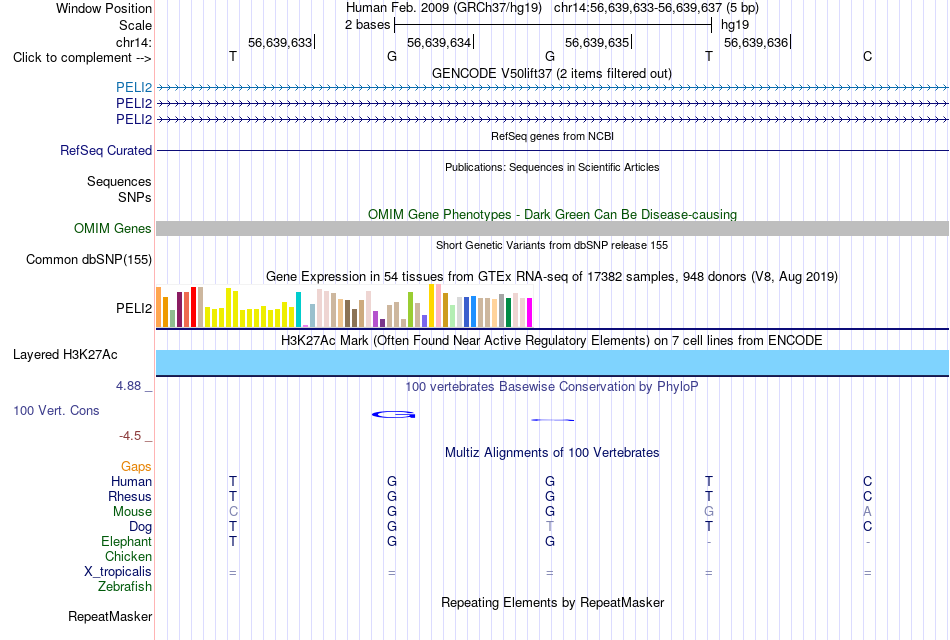Click 'Multiz Alignments of 100 Vertebrates' title
Screen dimensions: 950x640
pyautogui.click(x=552, y=453)
